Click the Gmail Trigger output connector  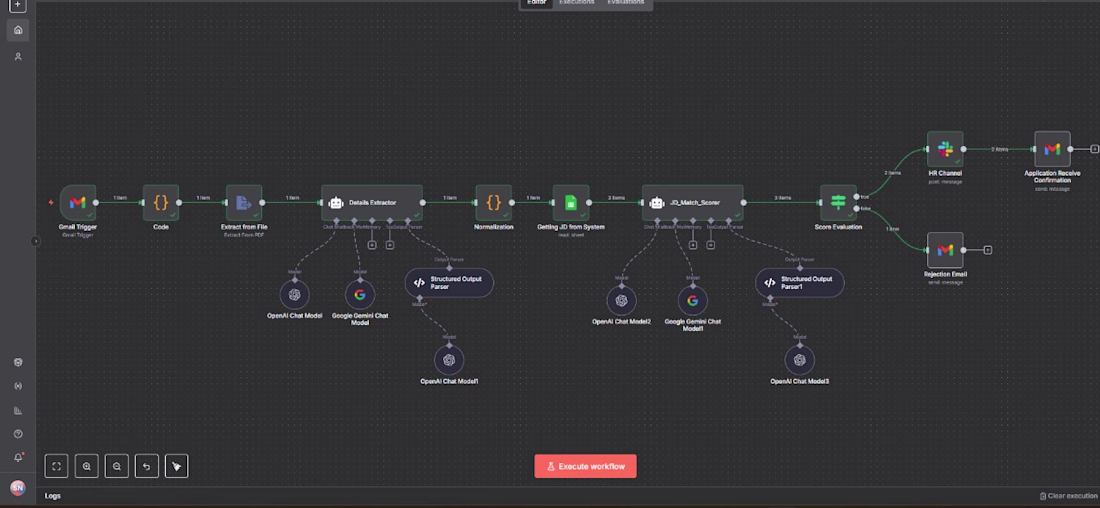point(95,203)
